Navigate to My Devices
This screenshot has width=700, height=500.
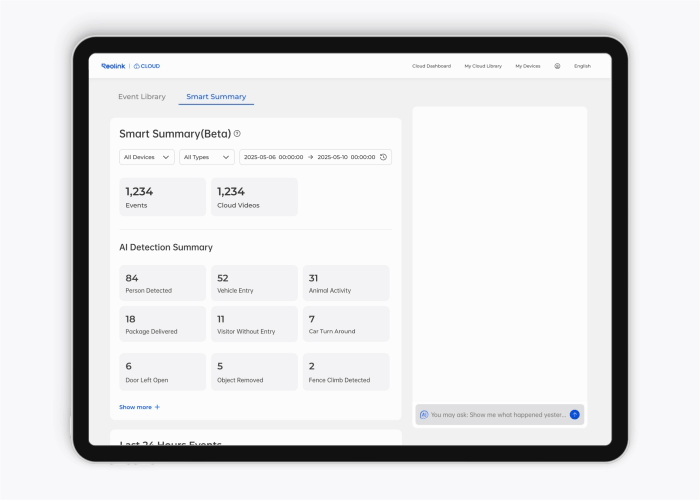(x=528, y=66)
